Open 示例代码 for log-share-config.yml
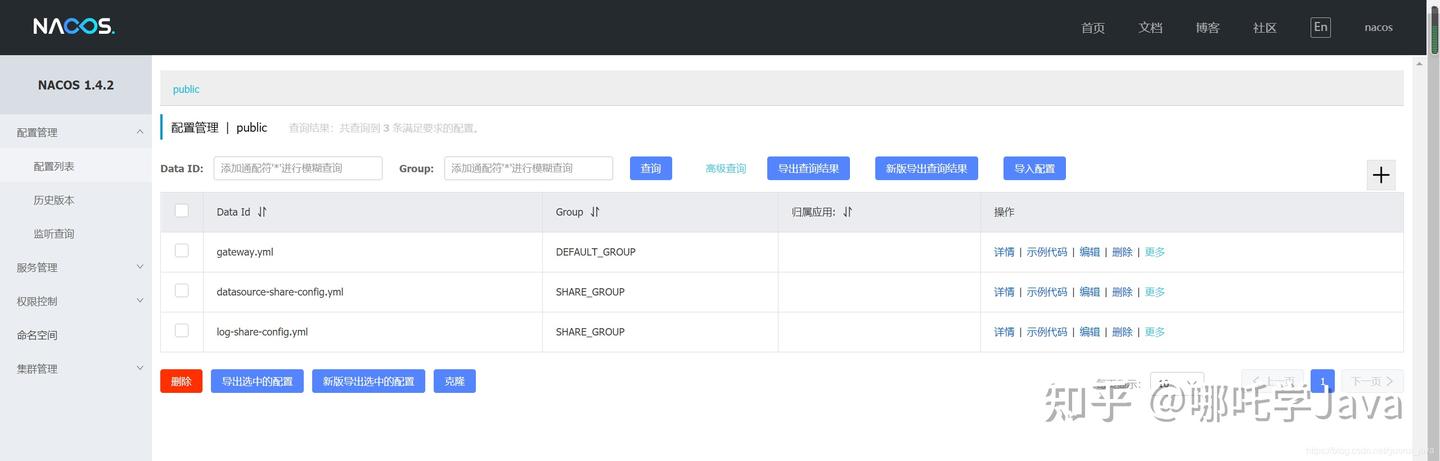The width and height of the screenshot is (1440, 461). pyautogui.click(x=1047, y=332)
